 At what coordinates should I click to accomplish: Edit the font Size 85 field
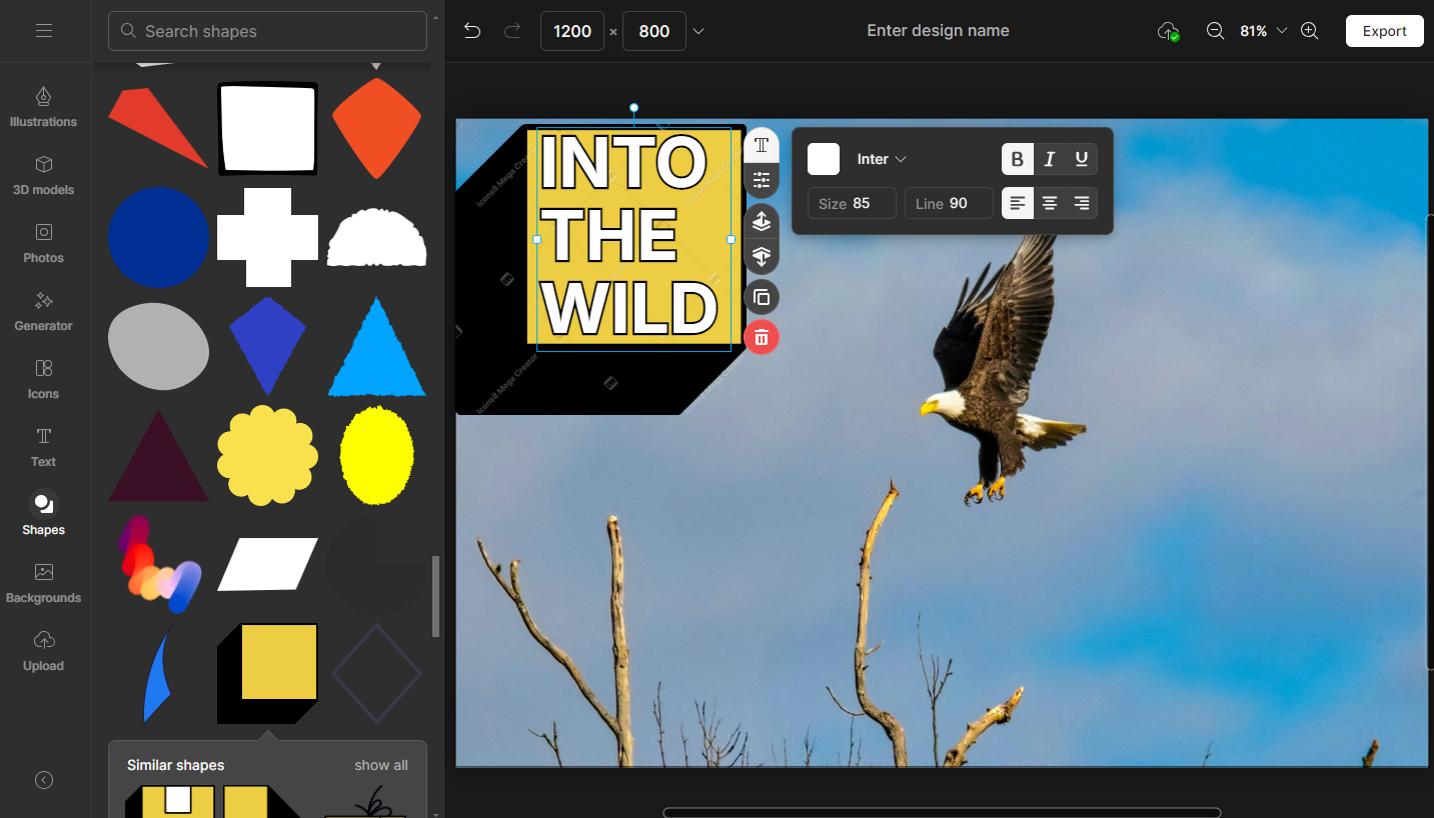tap(852, 203)
